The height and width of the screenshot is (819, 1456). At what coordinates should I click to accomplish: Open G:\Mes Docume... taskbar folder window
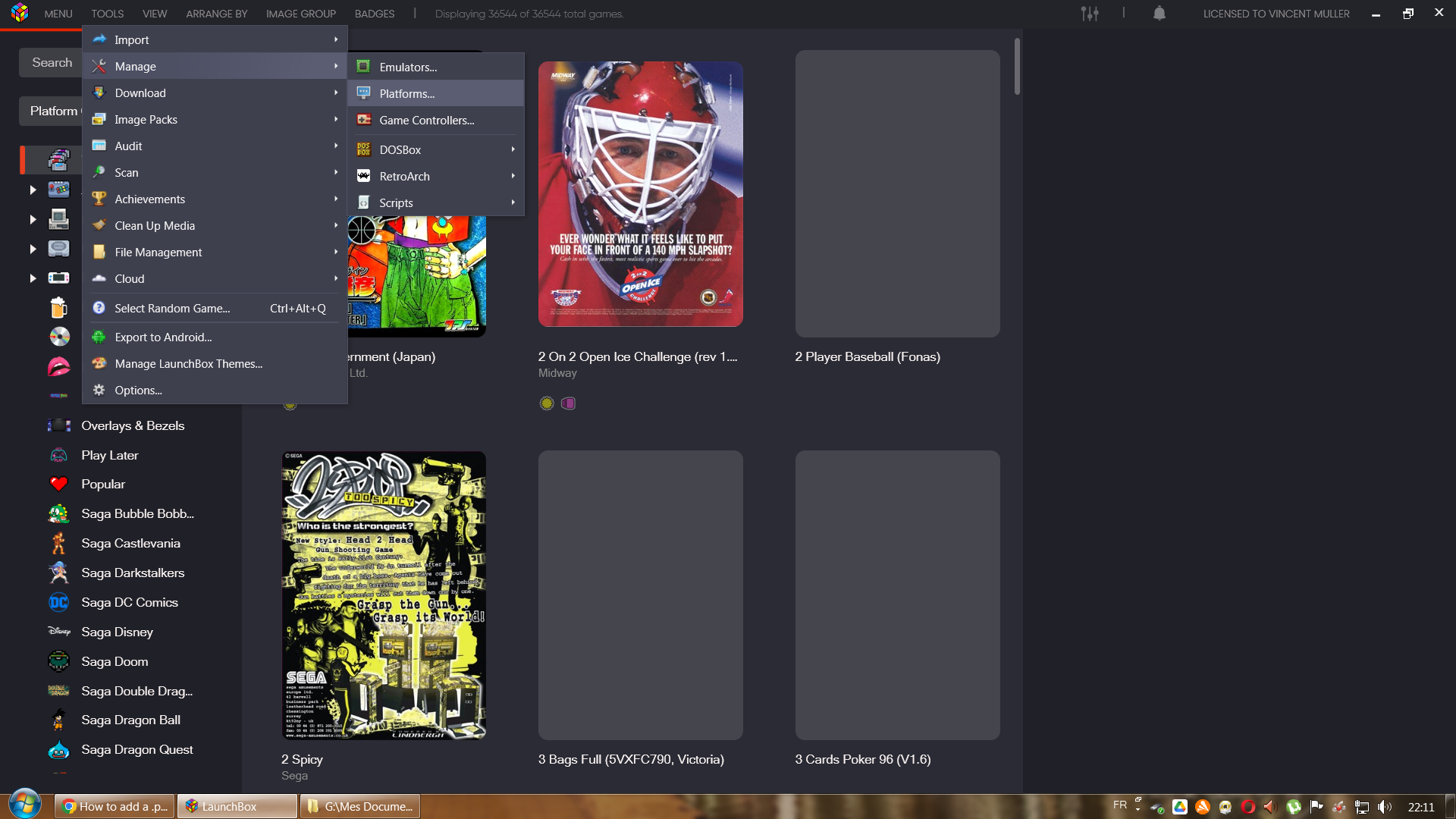click(360, 806)
